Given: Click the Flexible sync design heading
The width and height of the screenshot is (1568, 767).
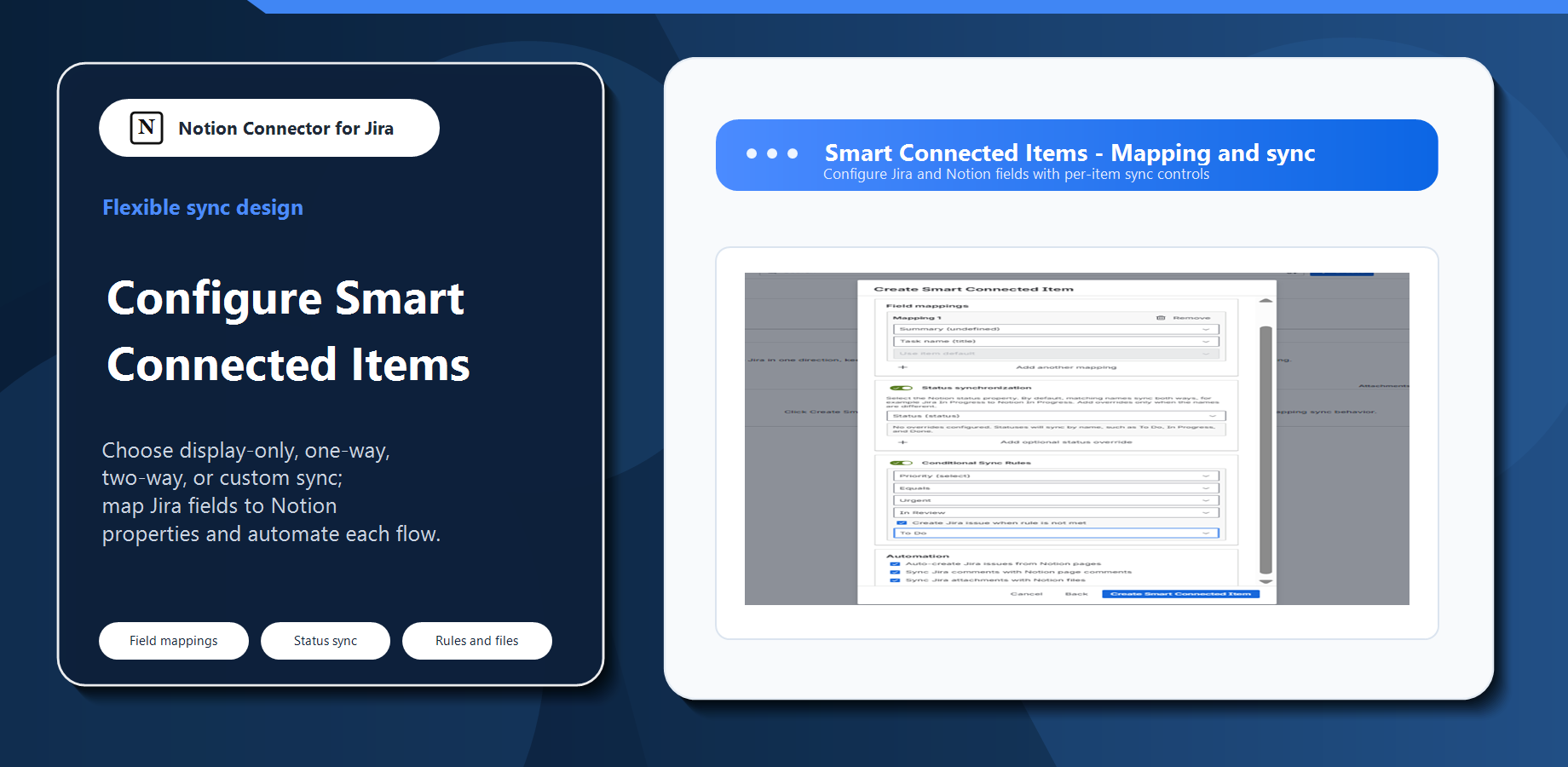Looking at the screenshot, I should tap(203, 208).
